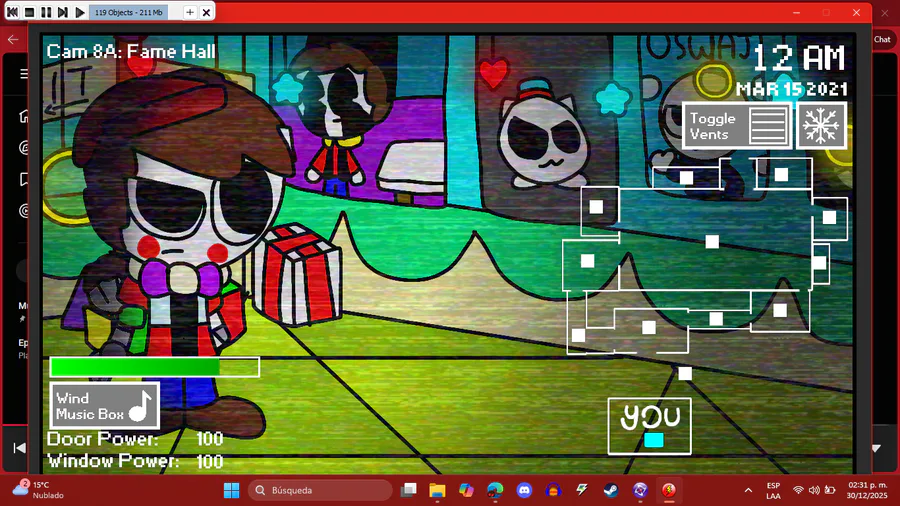Open the Home icon in background sidebar
Image resolution: width=900 pixels, height=506 pixels.
pyautogui.click(x=24, y=116)
